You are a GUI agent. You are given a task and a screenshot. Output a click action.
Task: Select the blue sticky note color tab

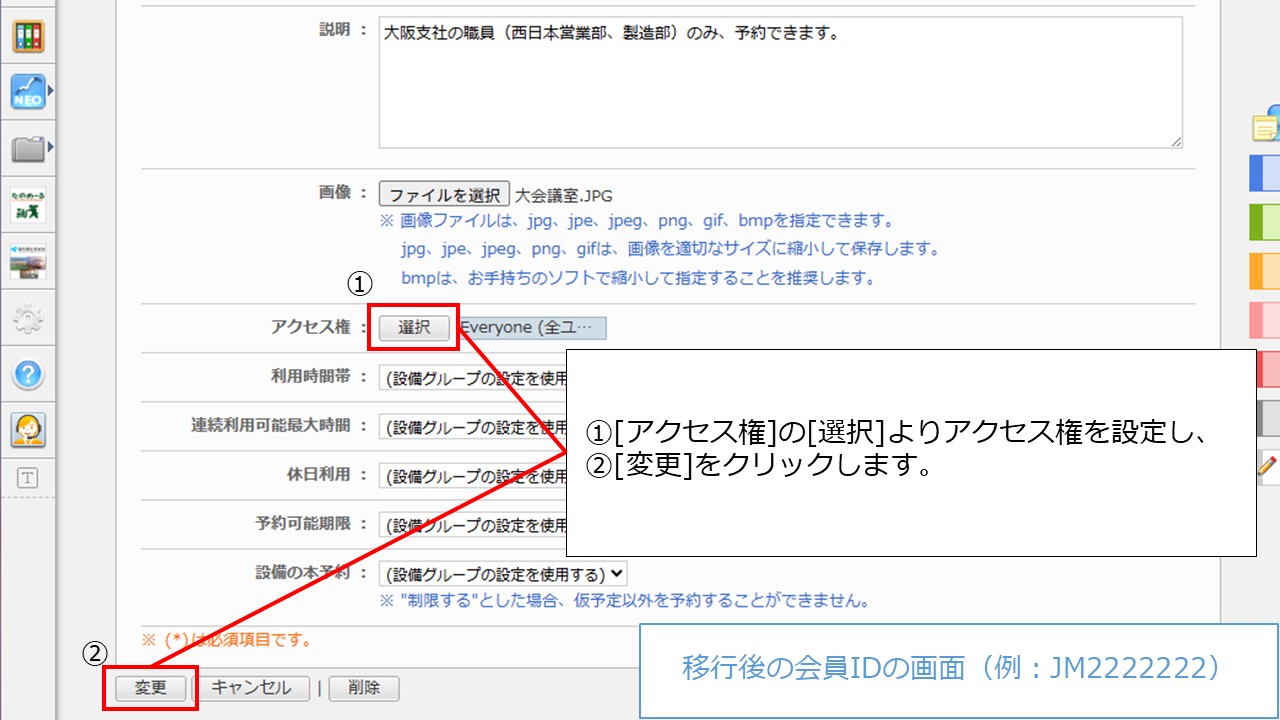coord(1265,173)
